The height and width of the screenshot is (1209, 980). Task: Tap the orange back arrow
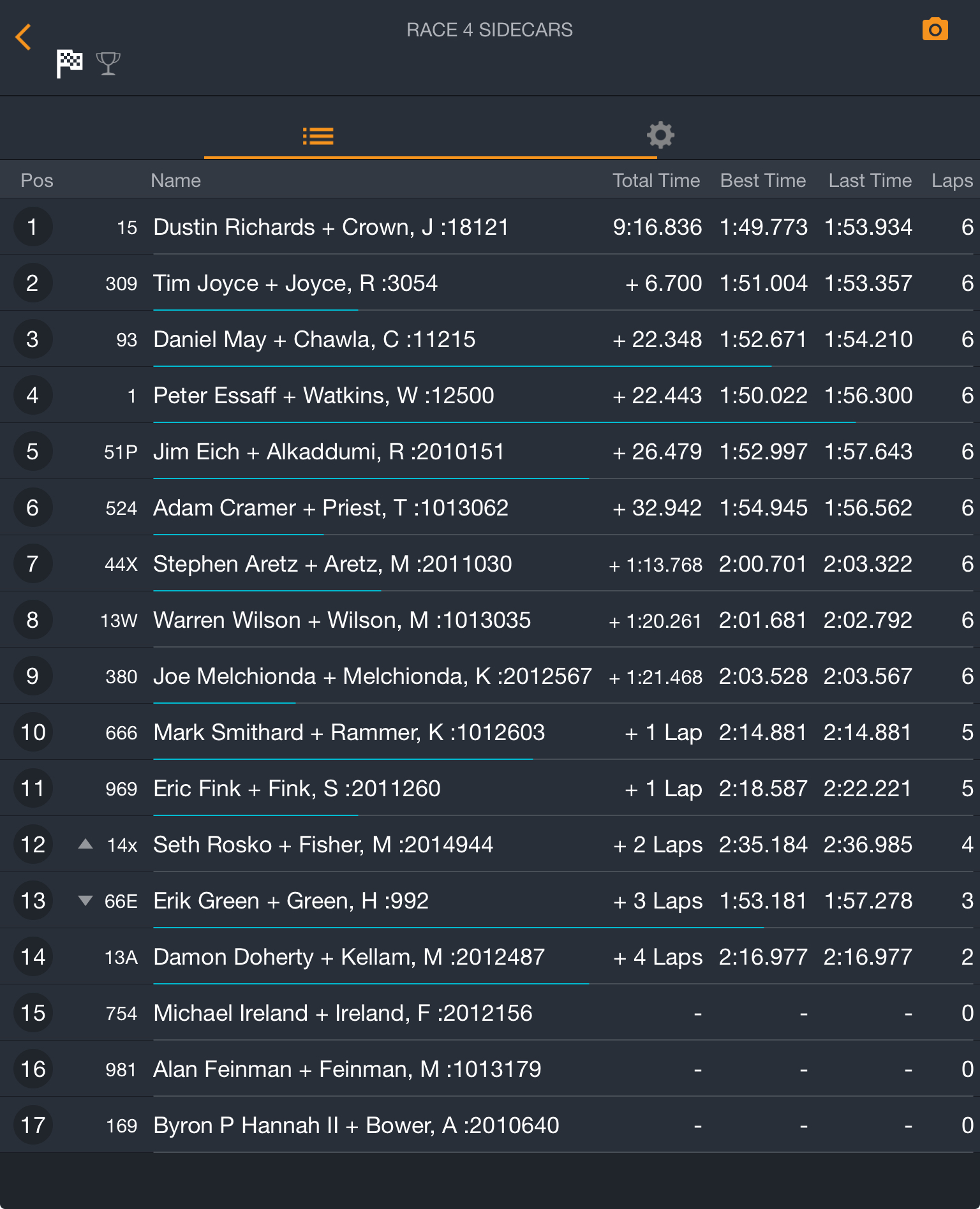pyautogui.click(x=24, y=37)
